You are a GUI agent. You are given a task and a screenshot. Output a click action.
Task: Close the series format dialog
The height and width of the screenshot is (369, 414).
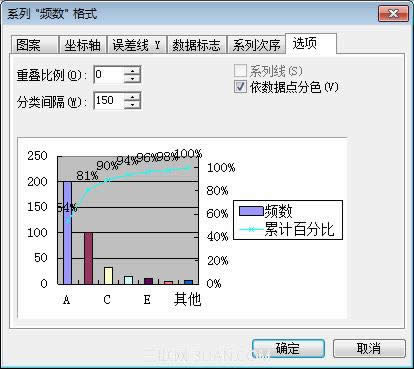click(x=393, y=14)
